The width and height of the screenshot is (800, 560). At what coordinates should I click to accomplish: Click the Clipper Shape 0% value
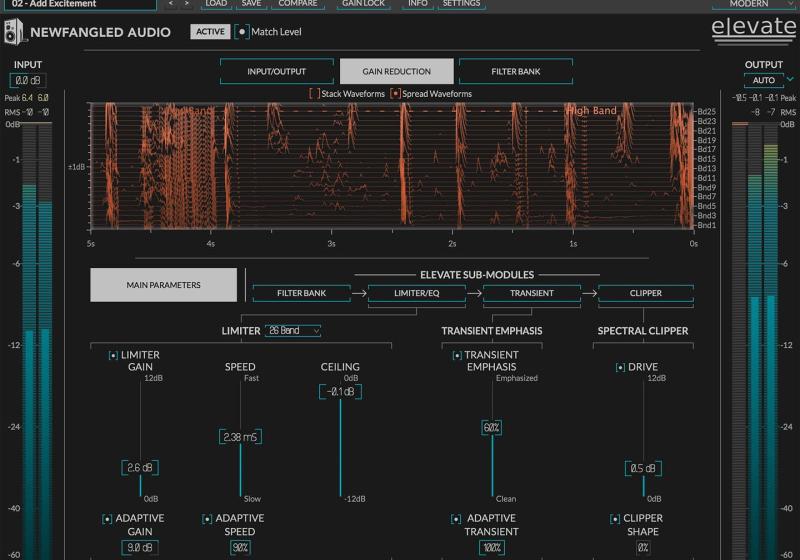click(x=643, y=547)
